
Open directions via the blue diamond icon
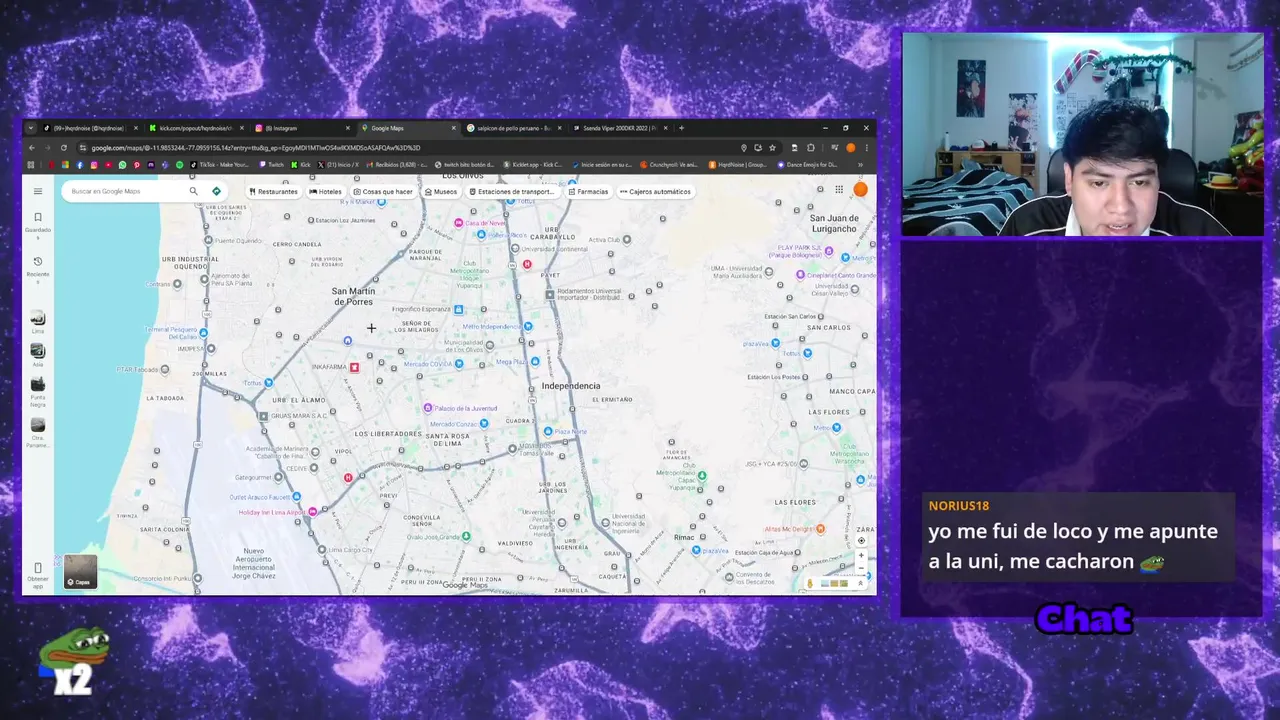(216, 191)
